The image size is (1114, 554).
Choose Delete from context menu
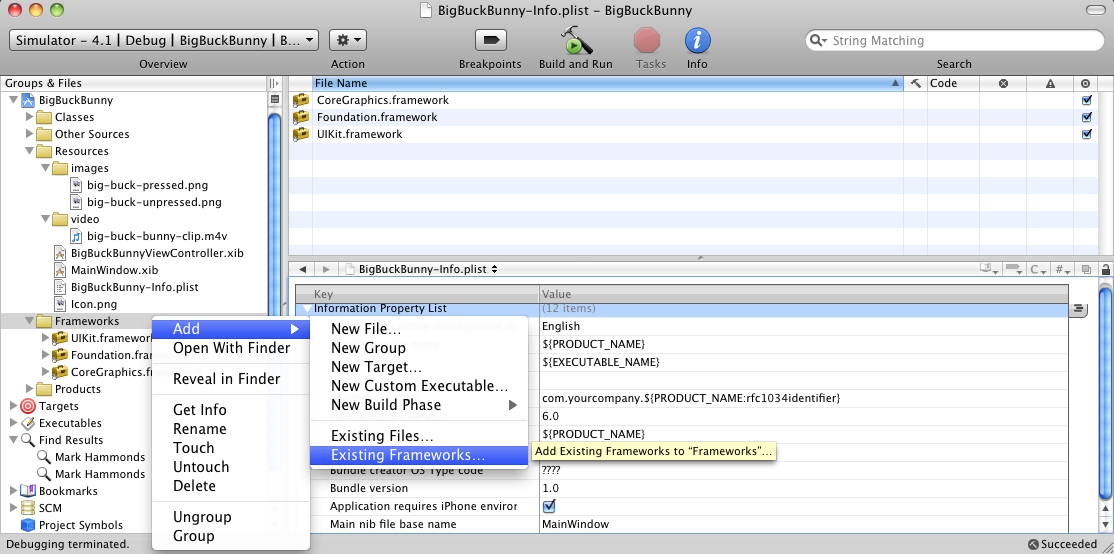pyautogui.click(x=232, y=487)
